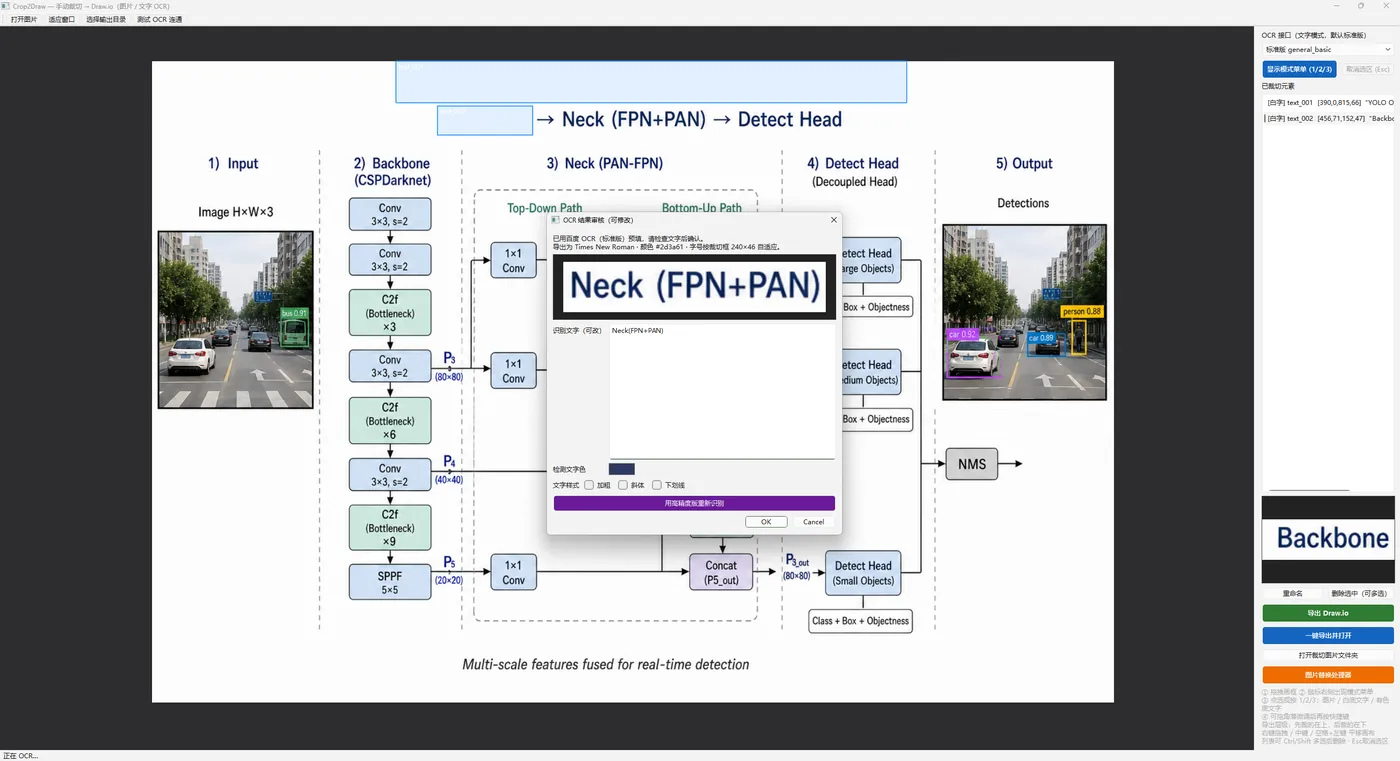1400x761 pixels.
Task: Tick the 下划线 (underline) checkbox
Action: click(x=657, y=485)
